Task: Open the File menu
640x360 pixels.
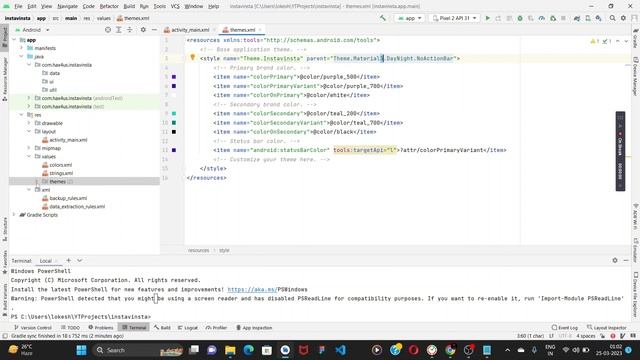Action: [x=18, y=6]
